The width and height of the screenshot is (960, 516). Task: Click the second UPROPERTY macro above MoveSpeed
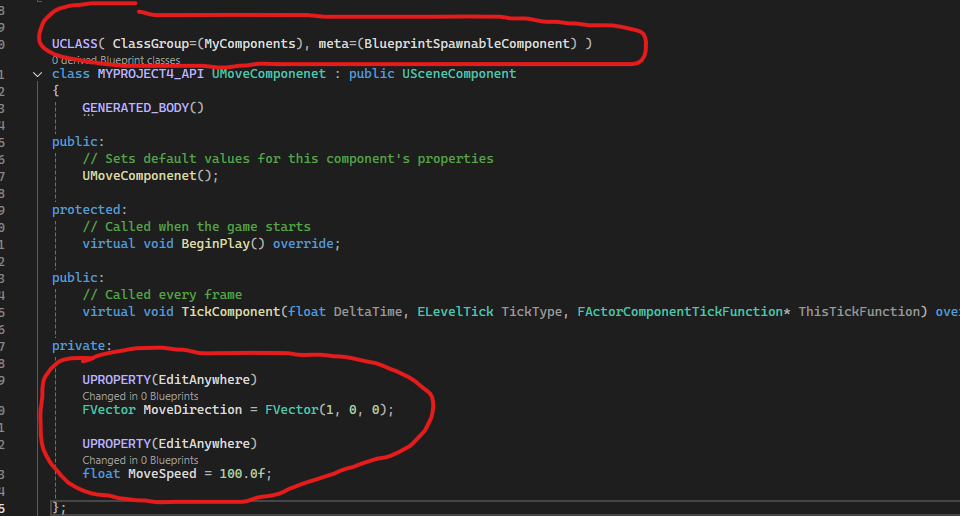pos(169,443)
